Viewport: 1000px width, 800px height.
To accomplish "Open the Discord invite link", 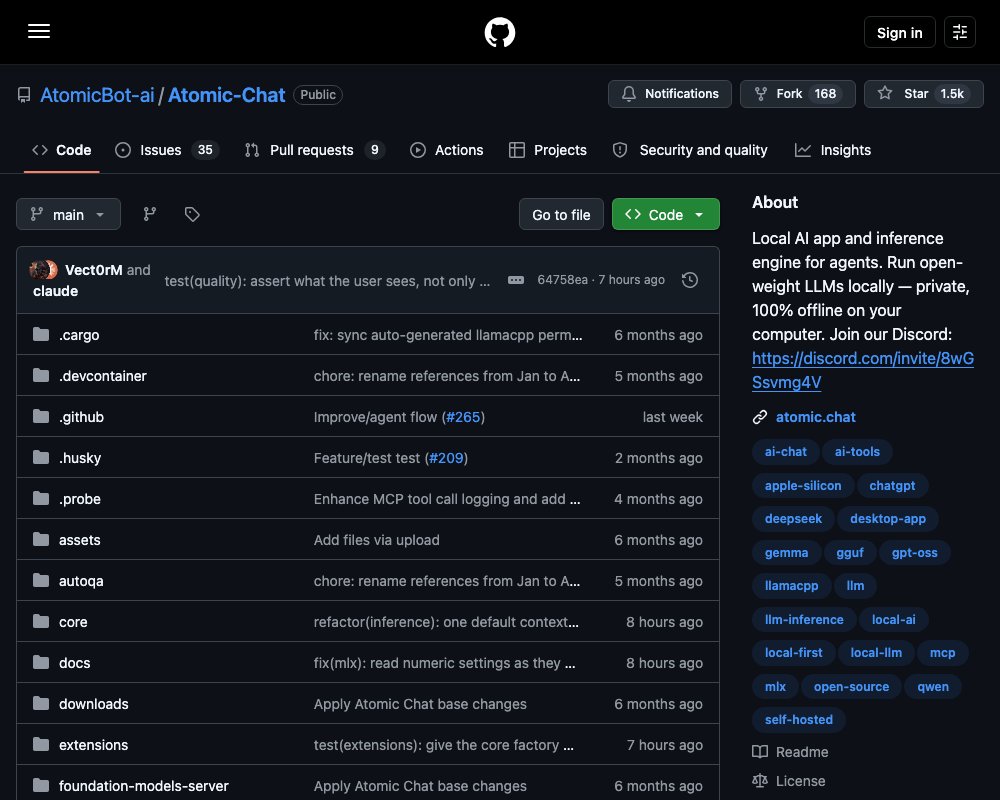I will pos(862,370).
